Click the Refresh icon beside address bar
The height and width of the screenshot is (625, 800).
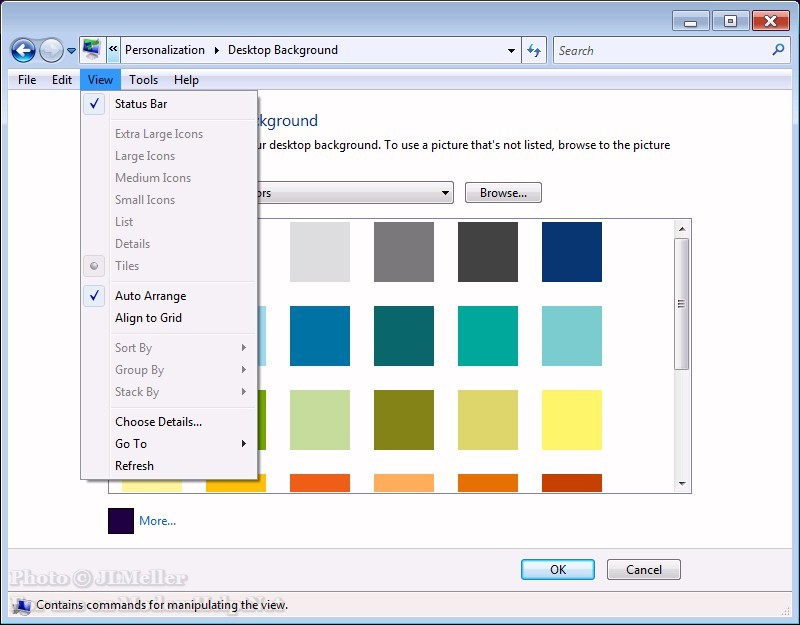coord(534,50)
